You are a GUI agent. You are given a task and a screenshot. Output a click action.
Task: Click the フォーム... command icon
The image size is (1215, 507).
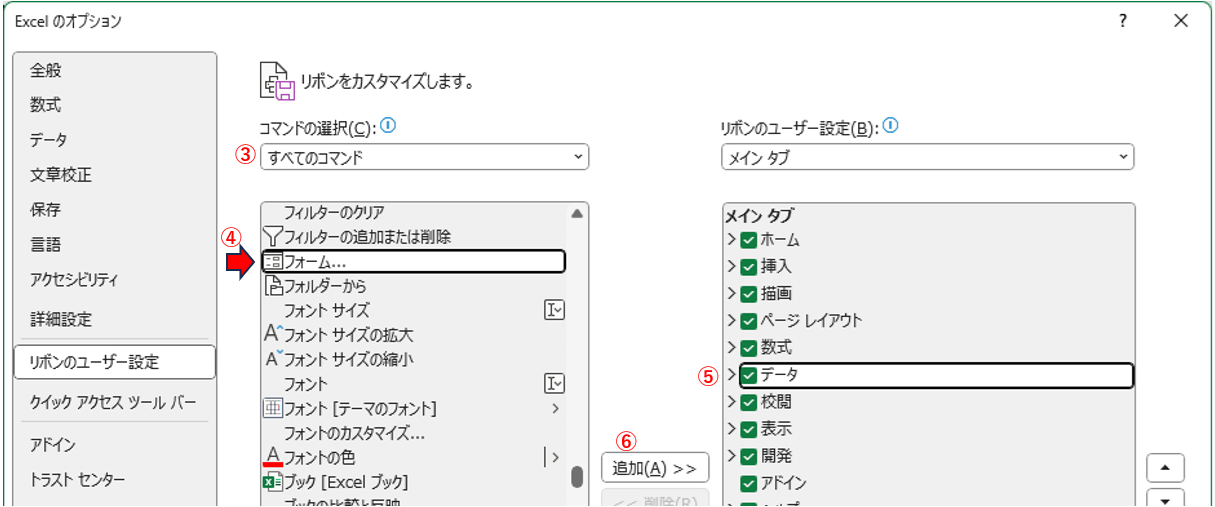click(272, 261)
